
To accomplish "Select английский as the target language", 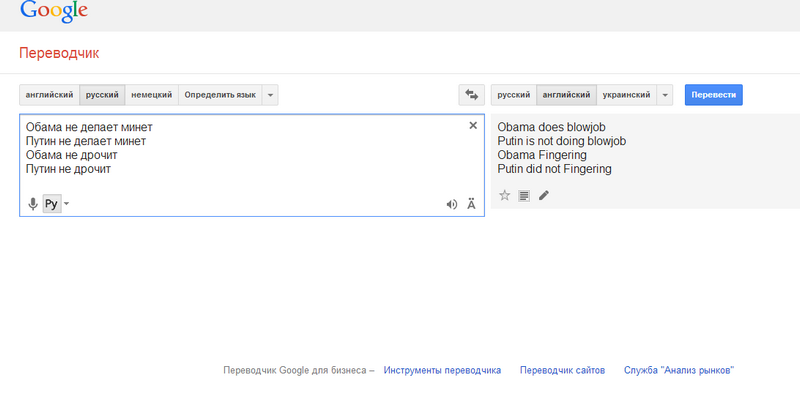I will point(566,95).
